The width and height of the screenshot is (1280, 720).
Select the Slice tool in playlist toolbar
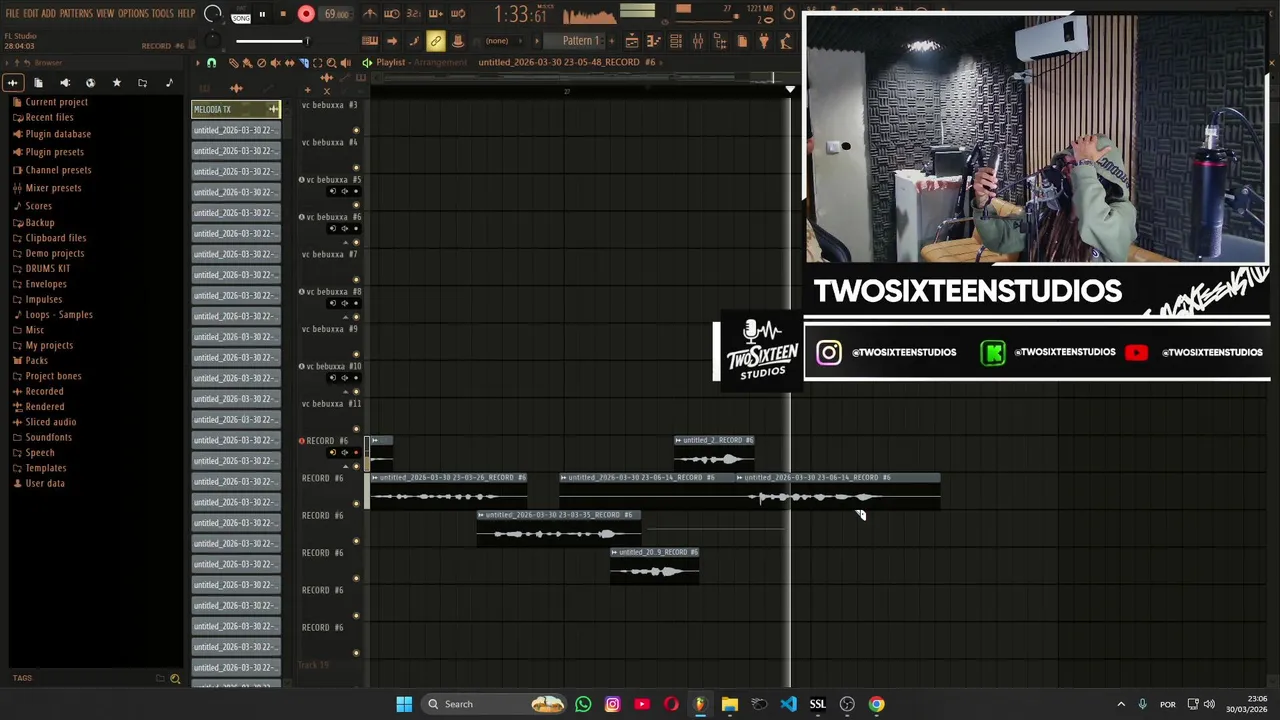tap(303, 62)
